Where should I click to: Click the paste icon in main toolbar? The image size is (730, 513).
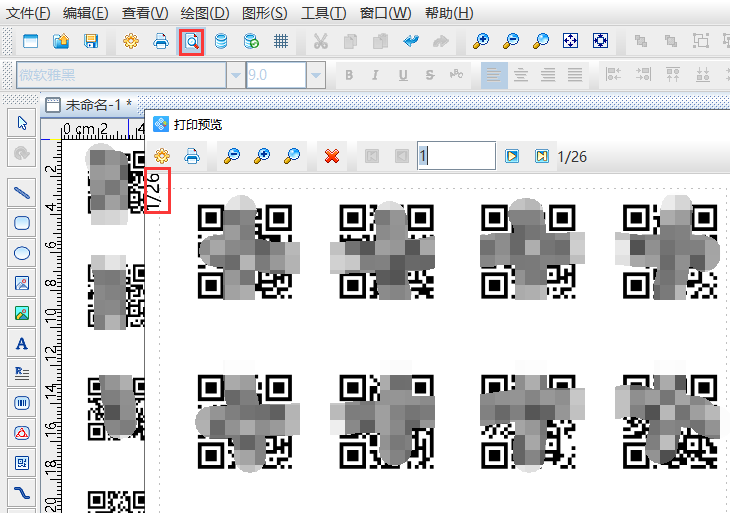tap(380, 41)
